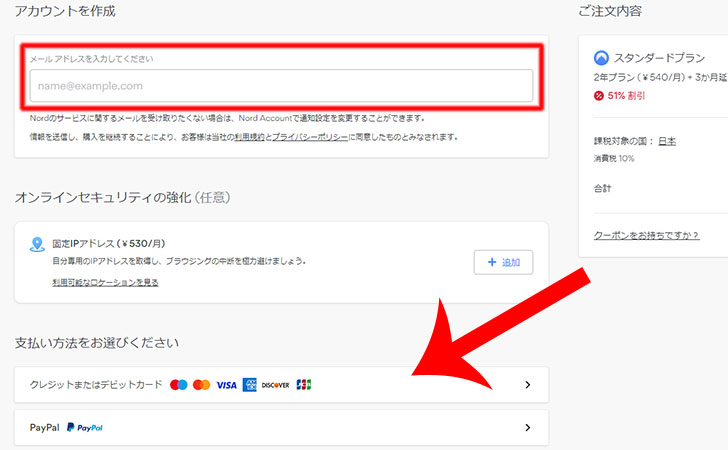Screen dimensions: 728x450
Task: Click the dedicated IP location pin icon
Action: pos(38,244)
